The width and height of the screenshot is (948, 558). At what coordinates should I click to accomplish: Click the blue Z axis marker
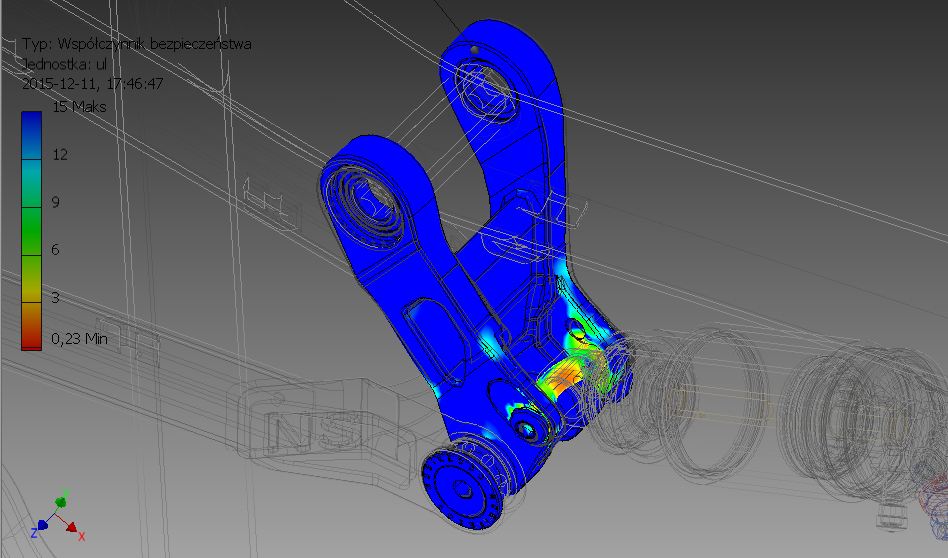click(41, 525)
